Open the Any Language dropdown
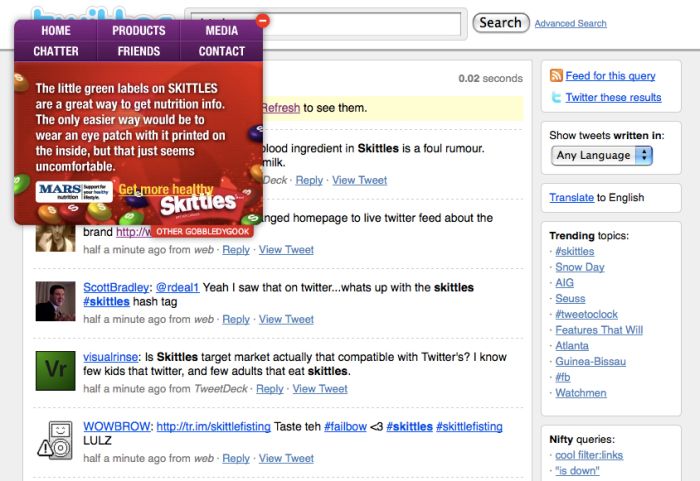The image size is (700, 481). 602,155
